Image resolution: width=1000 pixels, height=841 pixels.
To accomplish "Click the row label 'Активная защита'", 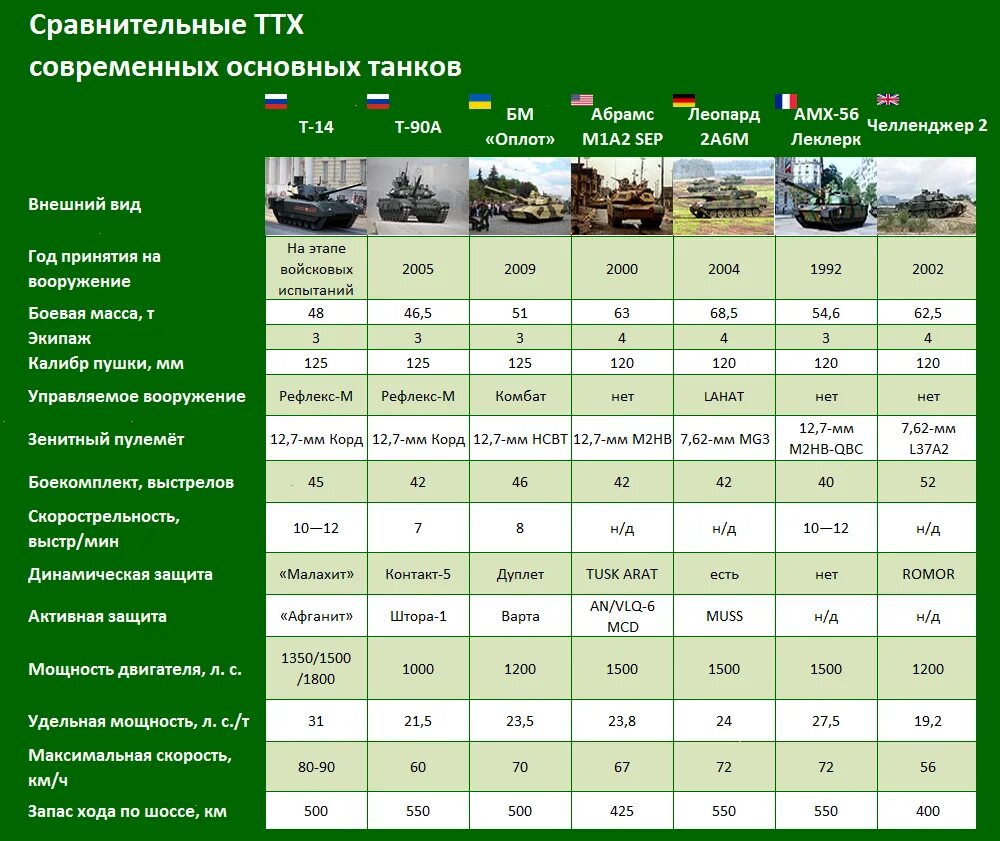I will tap(97, 616).
